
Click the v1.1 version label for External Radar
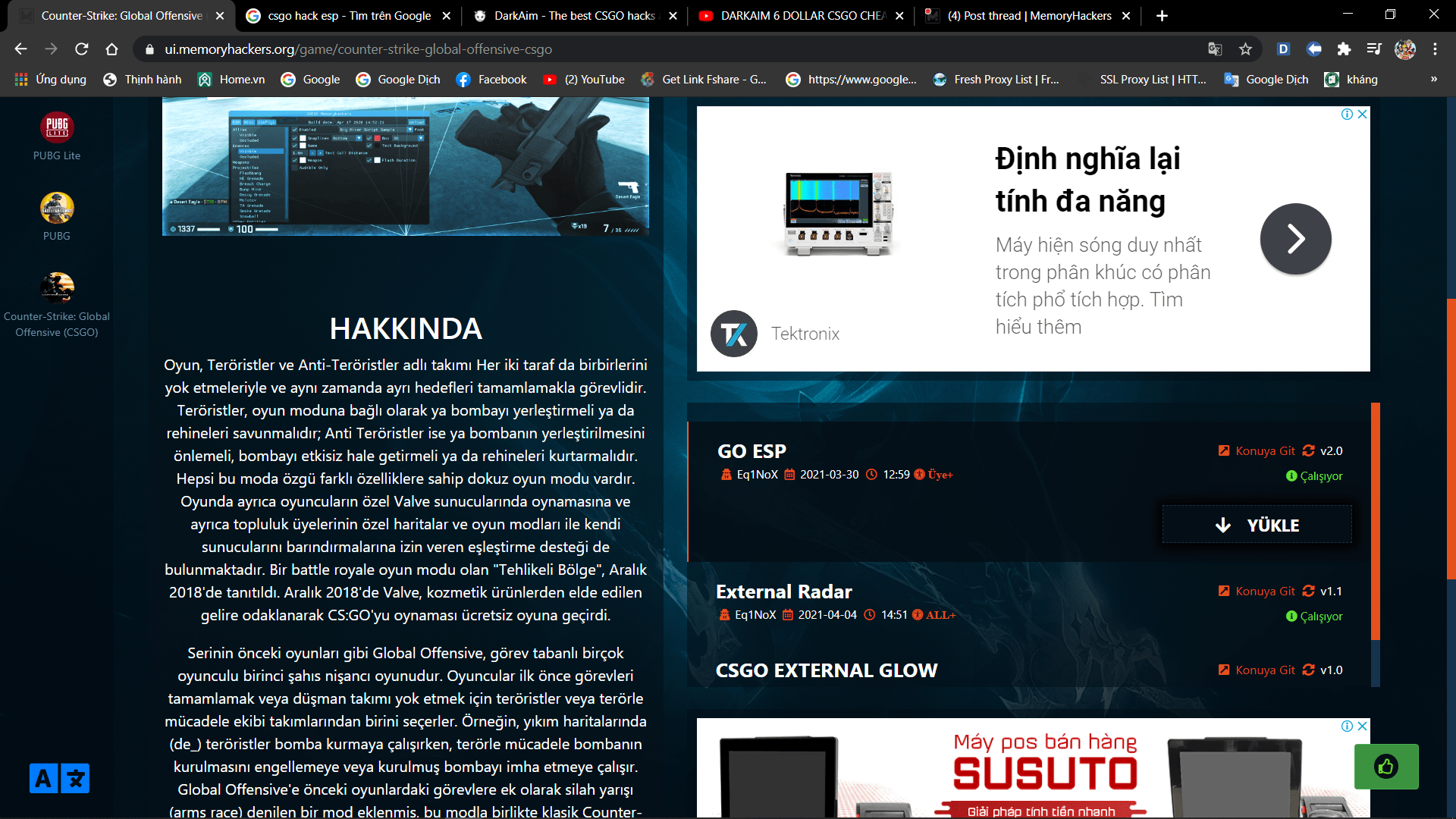click(x=1331, y=591)
